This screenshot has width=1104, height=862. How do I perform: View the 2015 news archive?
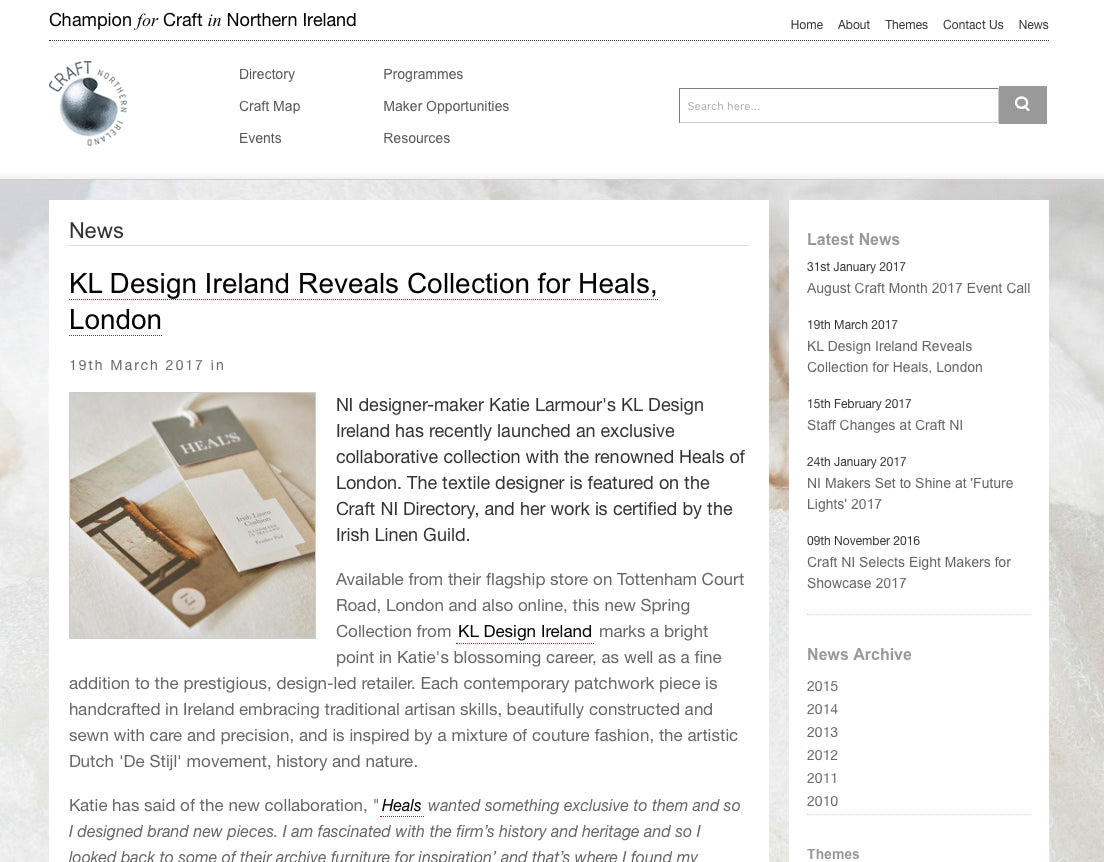(x=822, y=686)
